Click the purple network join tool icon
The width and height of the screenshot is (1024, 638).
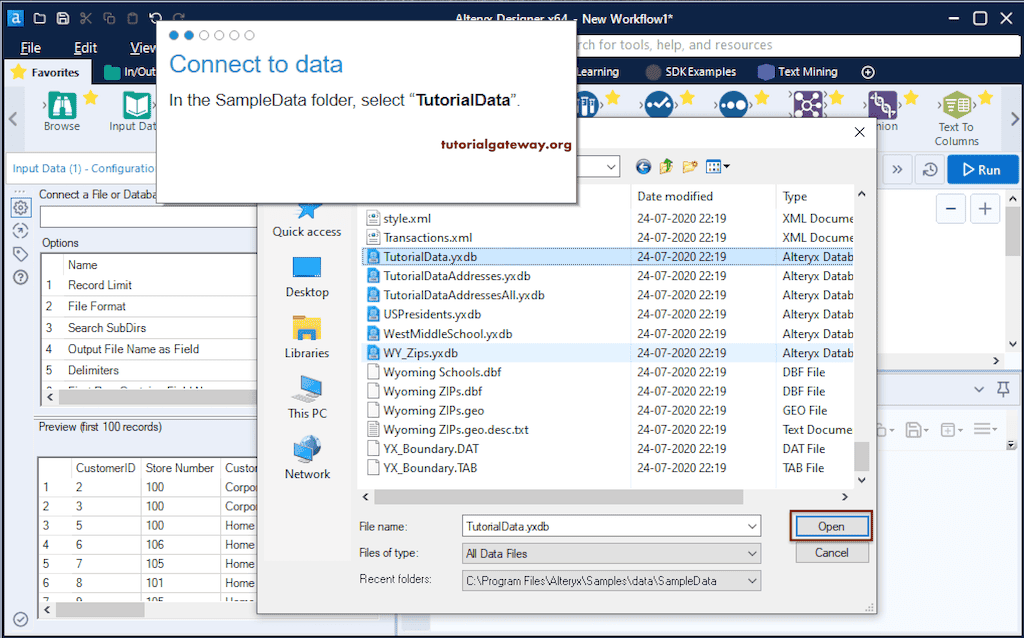pos(808,105)
